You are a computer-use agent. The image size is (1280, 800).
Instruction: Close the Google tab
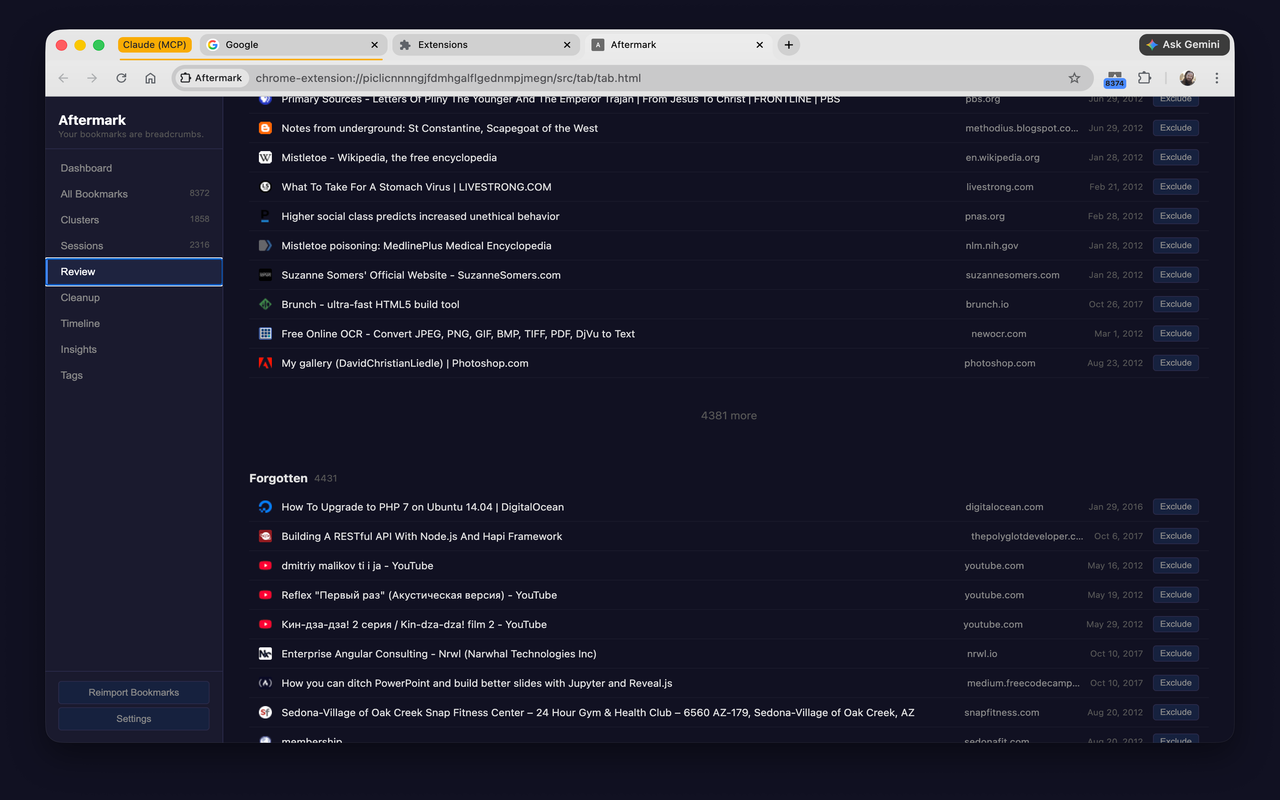click(x=375, y=45)
